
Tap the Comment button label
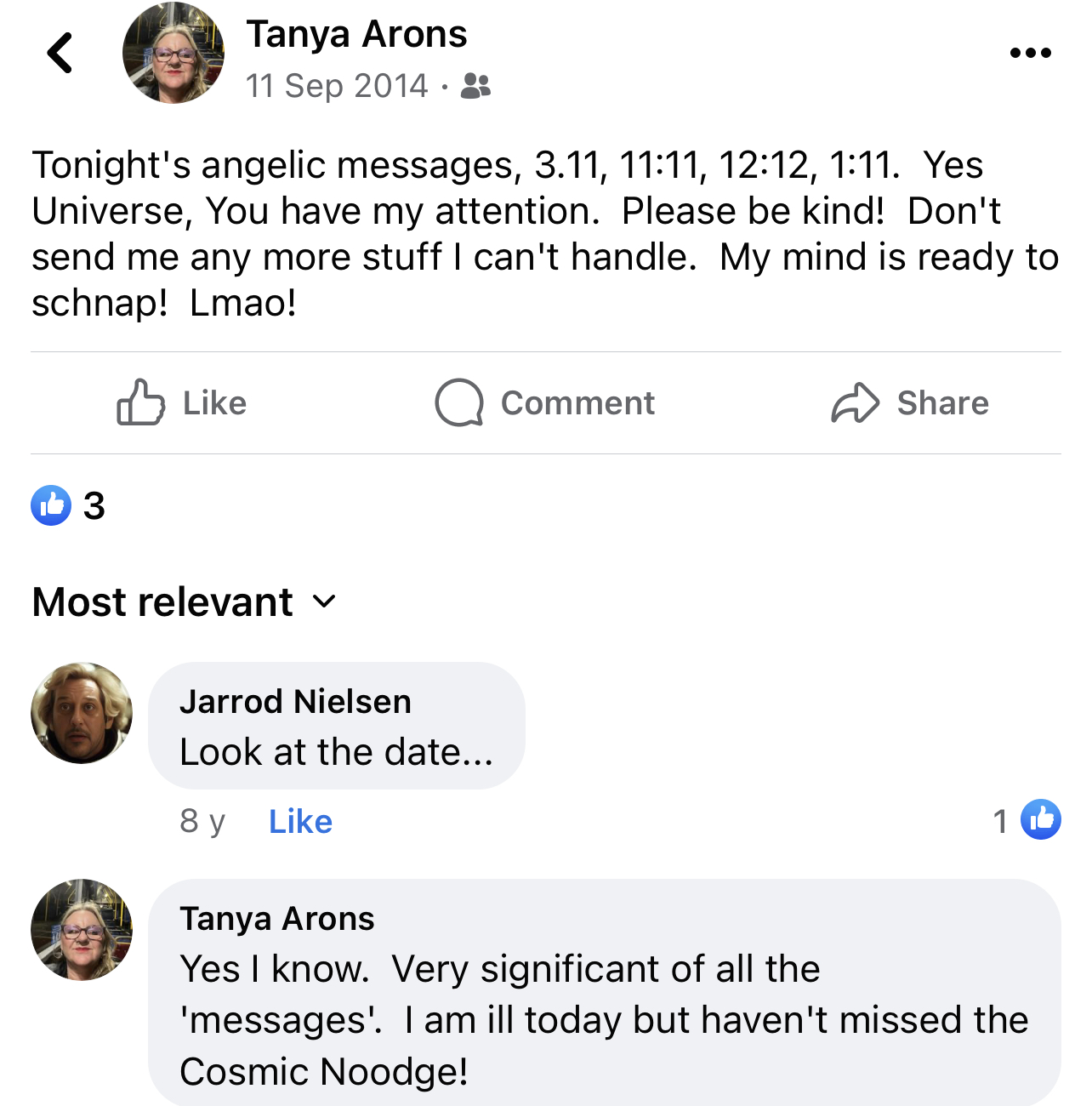[577, 403]
